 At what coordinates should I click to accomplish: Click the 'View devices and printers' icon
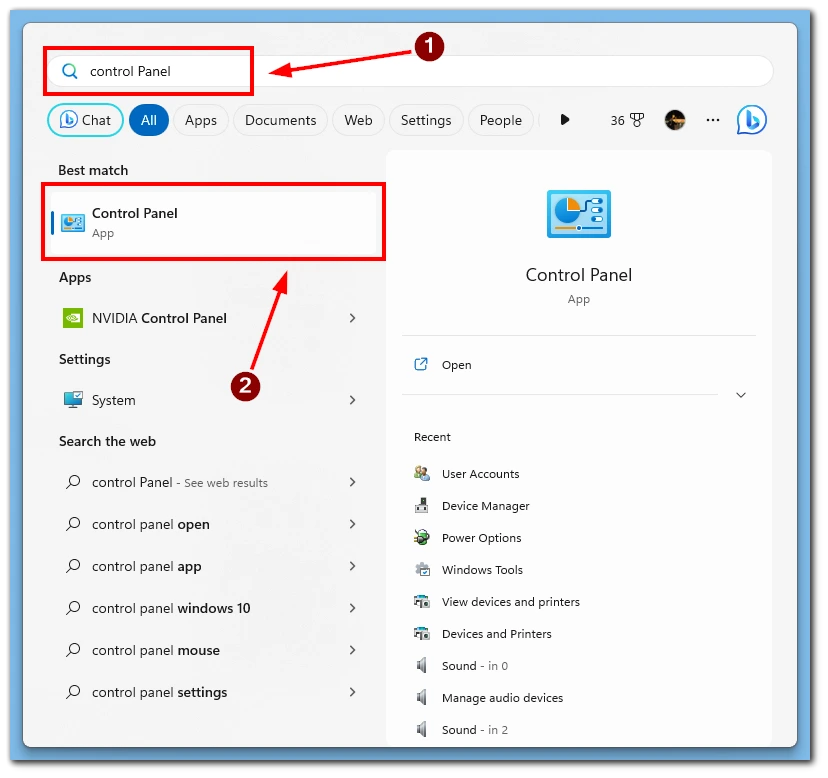click(x=421, y=602)
